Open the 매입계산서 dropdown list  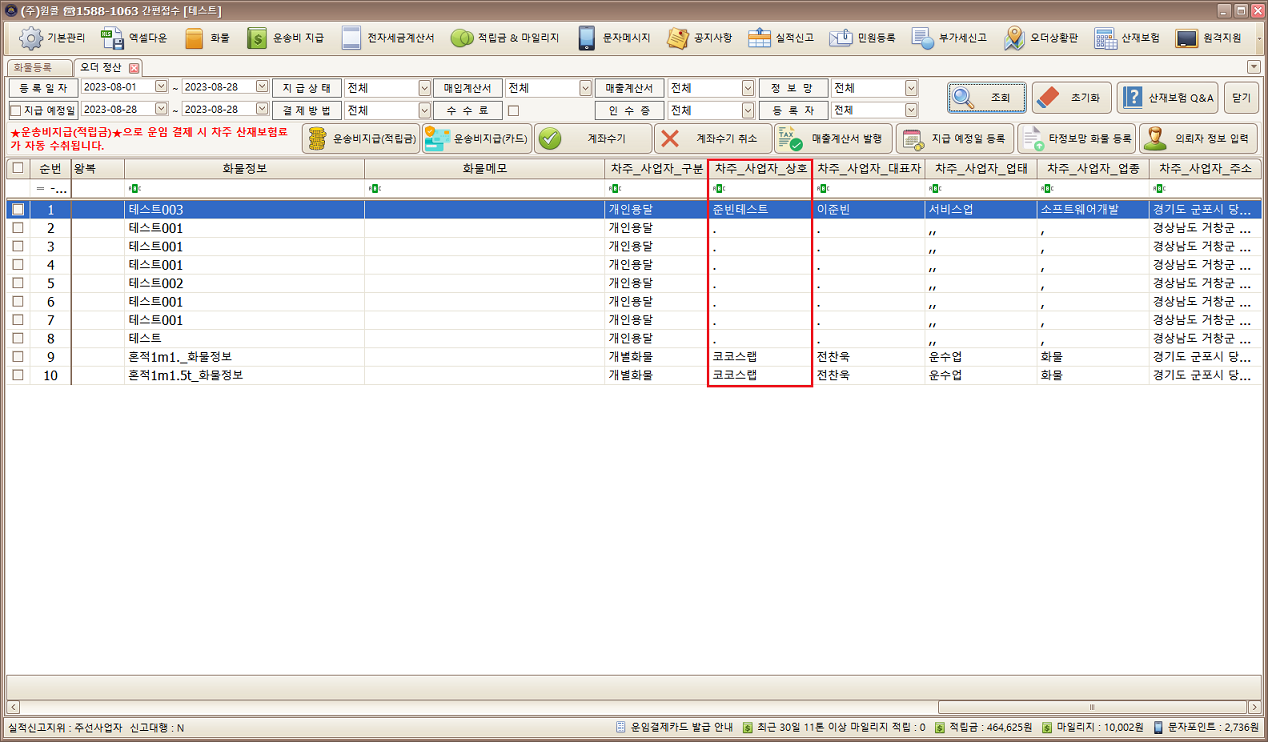pyautogui.click(x=586, y=88)
